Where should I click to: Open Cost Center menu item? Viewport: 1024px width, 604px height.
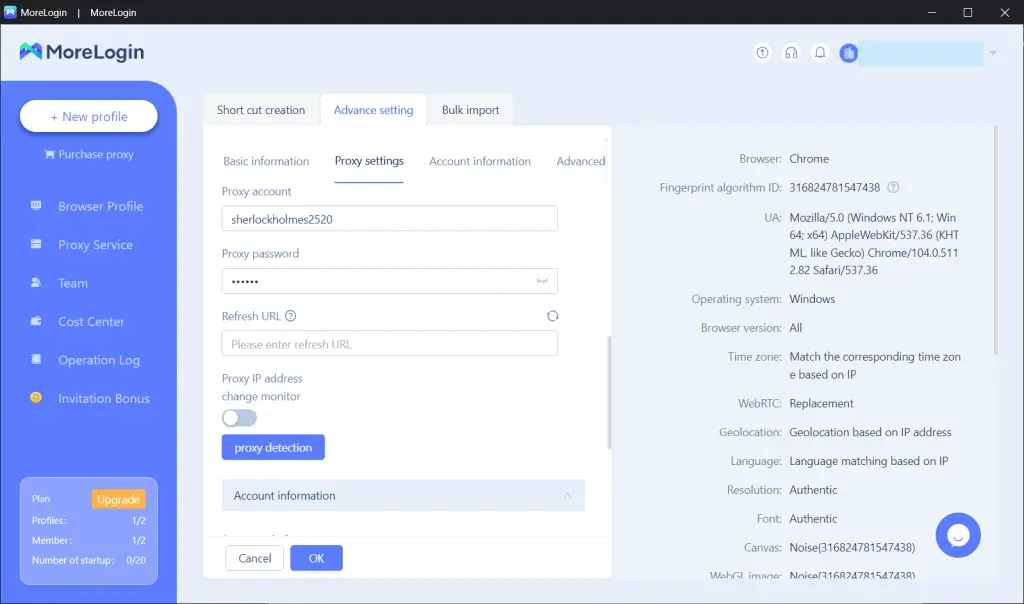pos(91,321)
